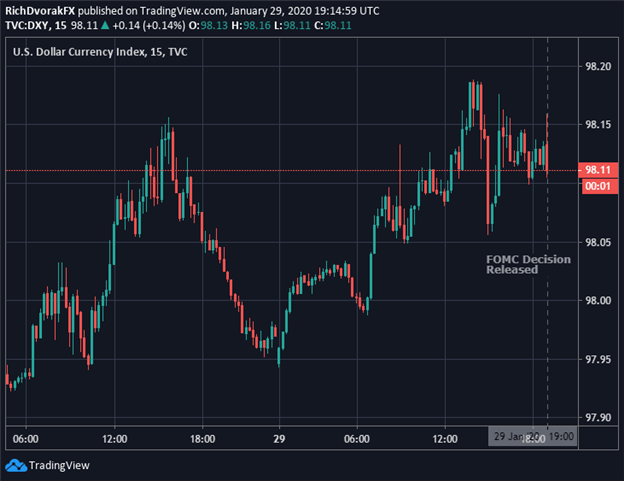Click the 29 Jan '20 19:00 crosshair time label
624x481 pixels.
pyautogui.click(x=533, y=436)
